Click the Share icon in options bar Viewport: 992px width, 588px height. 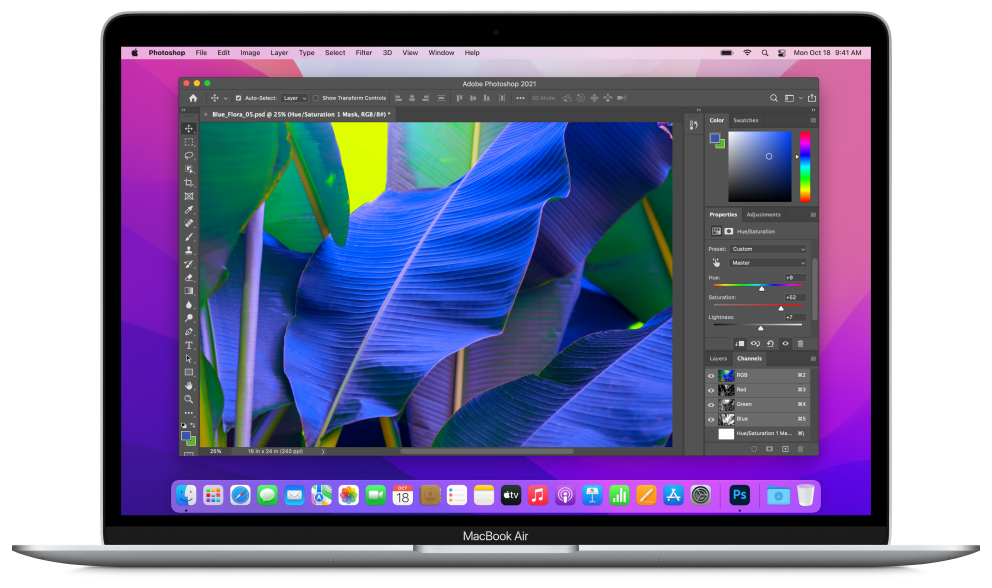point(812,98)
